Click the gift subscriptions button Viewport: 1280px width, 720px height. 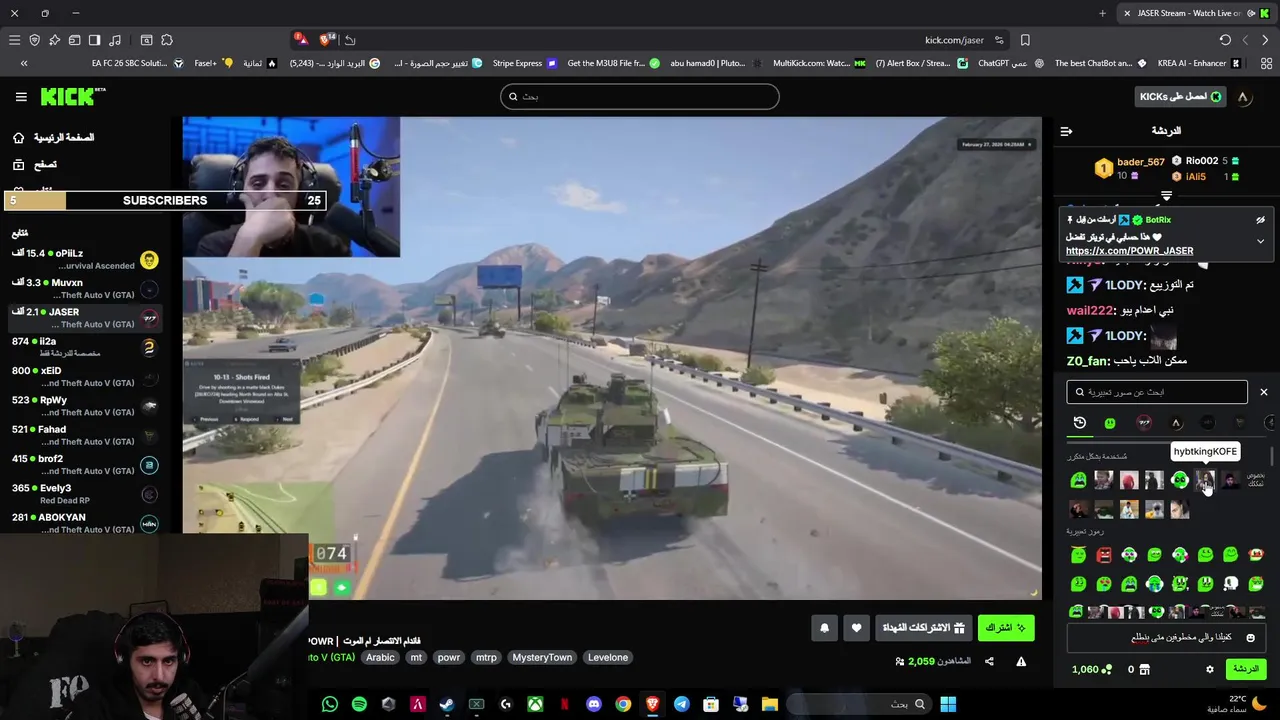[923, 628]
